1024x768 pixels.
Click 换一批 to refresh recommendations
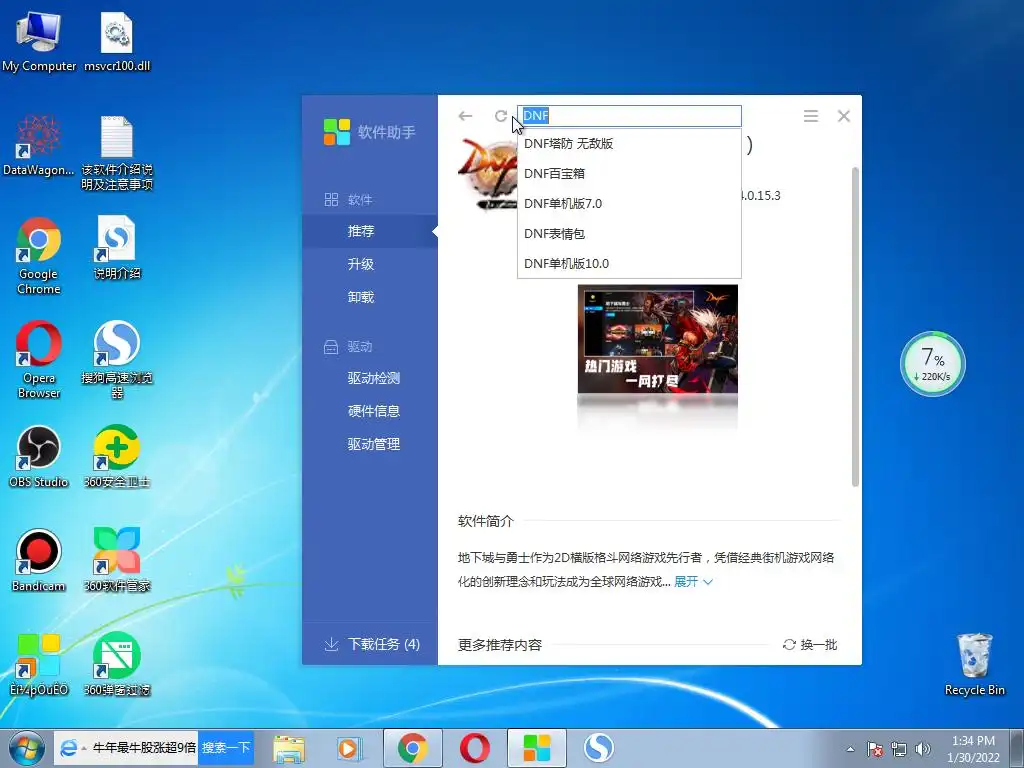click(x=810, y=645)
